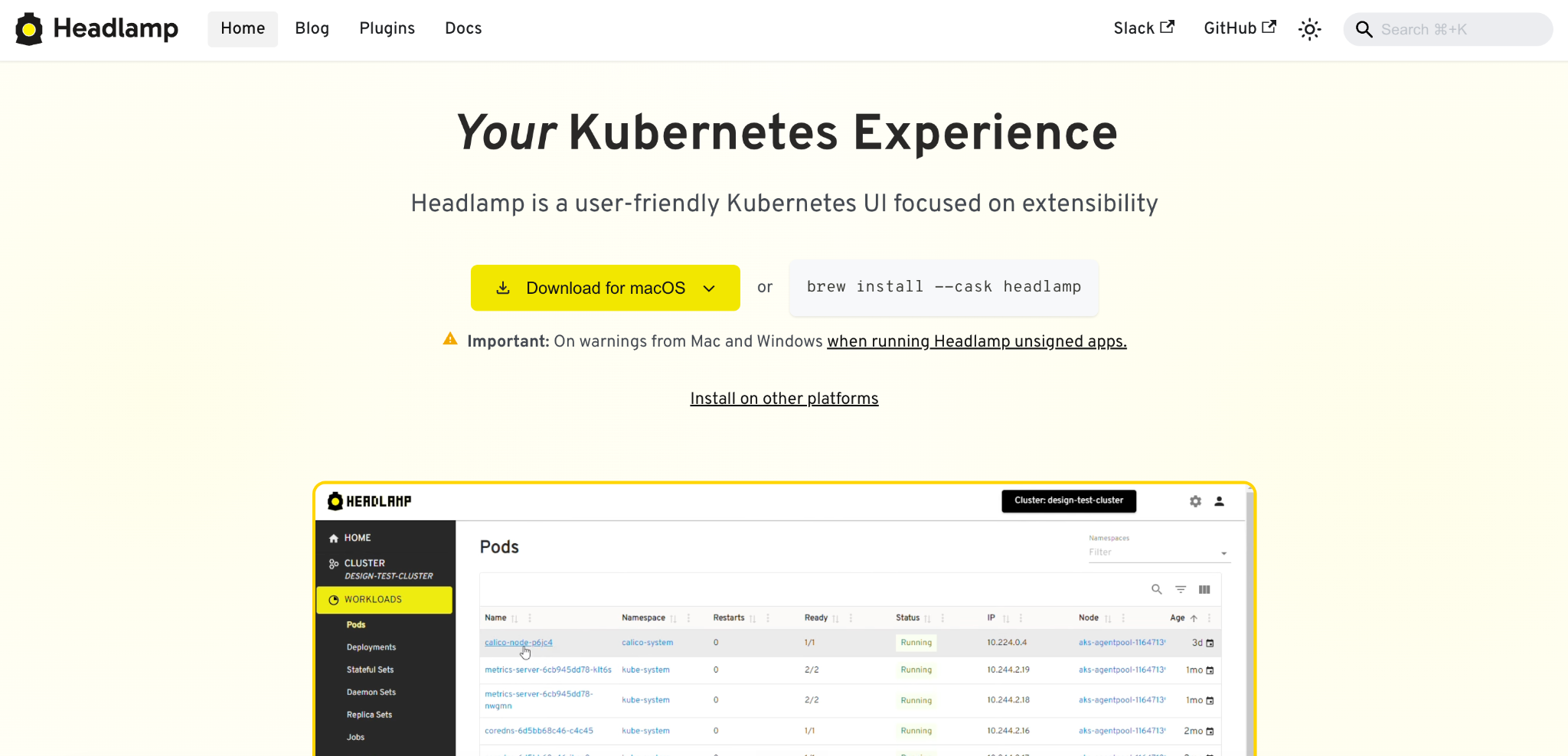Click the download arrow icon on the yellow button
Screen dimensions: 1568x756
(503, 288)
